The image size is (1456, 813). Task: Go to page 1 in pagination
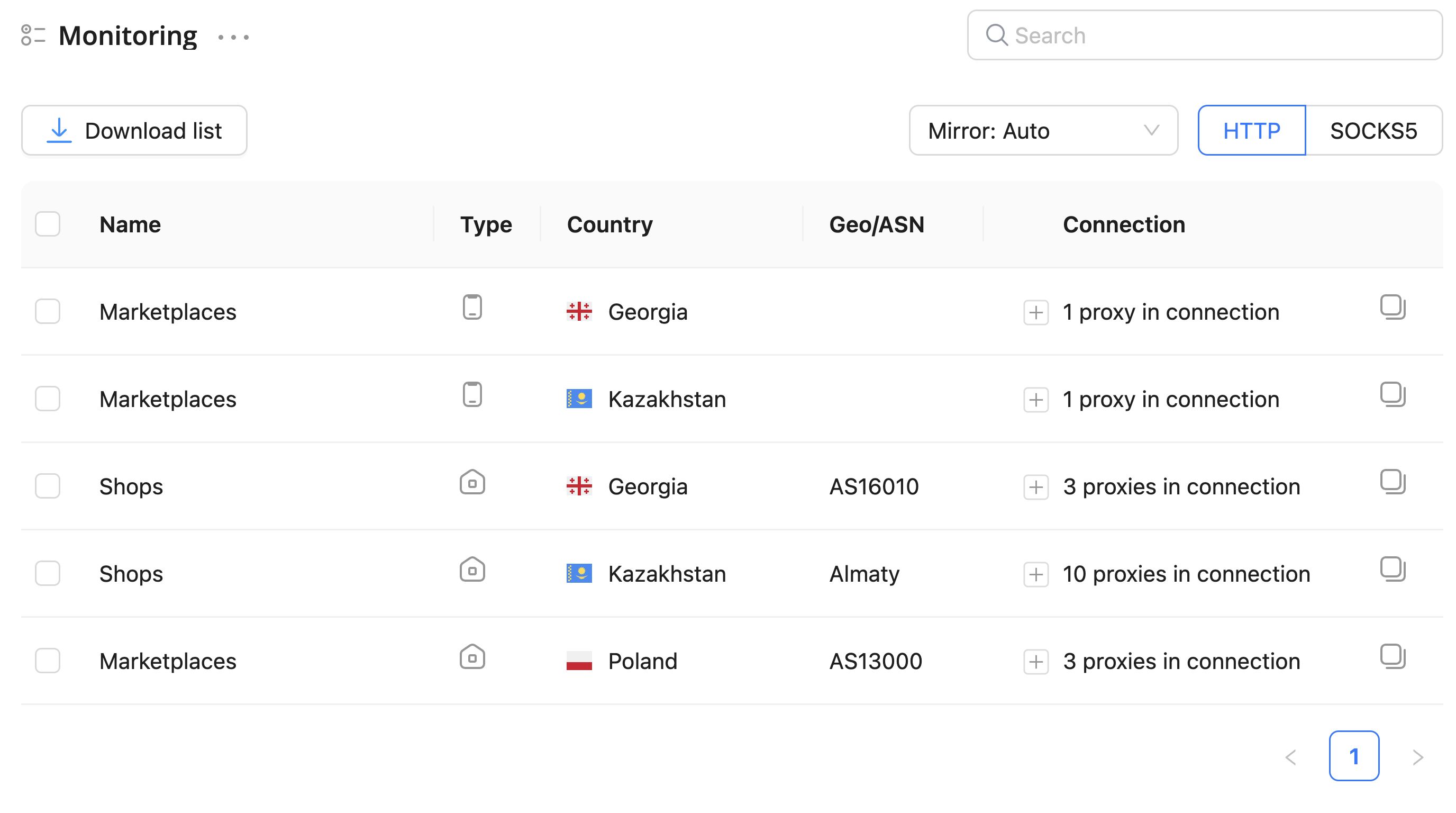[x=1354, y=756]
